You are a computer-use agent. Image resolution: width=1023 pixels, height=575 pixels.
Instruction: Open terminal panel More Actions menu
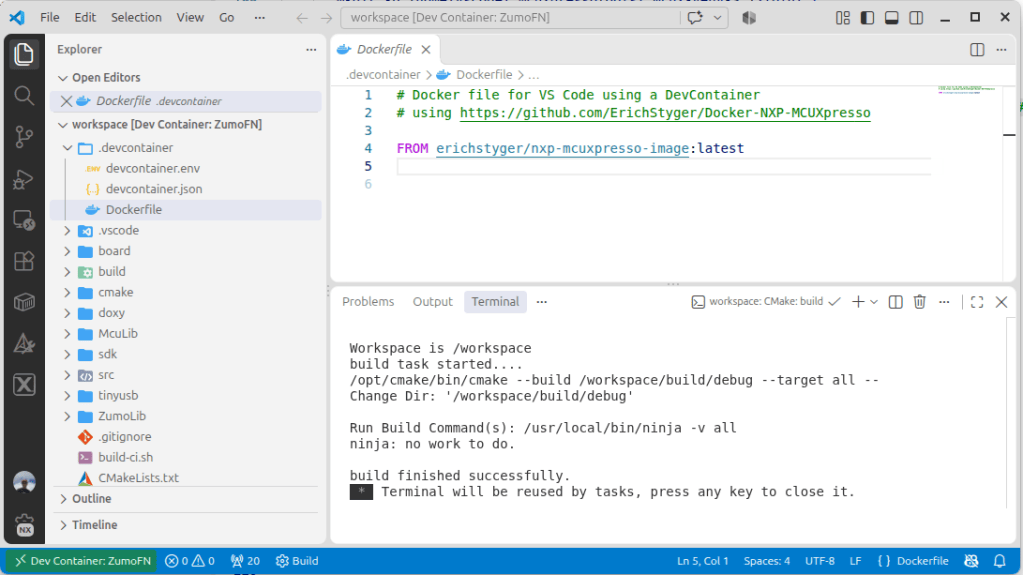944,302
